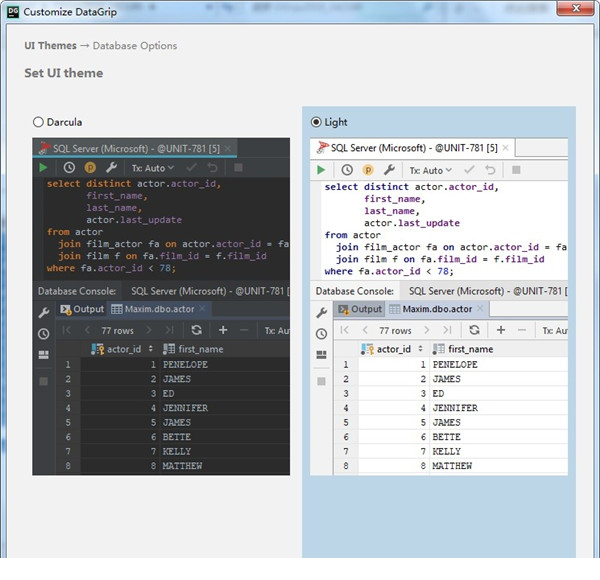
Task: Click first page icon in Light results toolbar
Action: pyautogui.click(x=344, y=330)
